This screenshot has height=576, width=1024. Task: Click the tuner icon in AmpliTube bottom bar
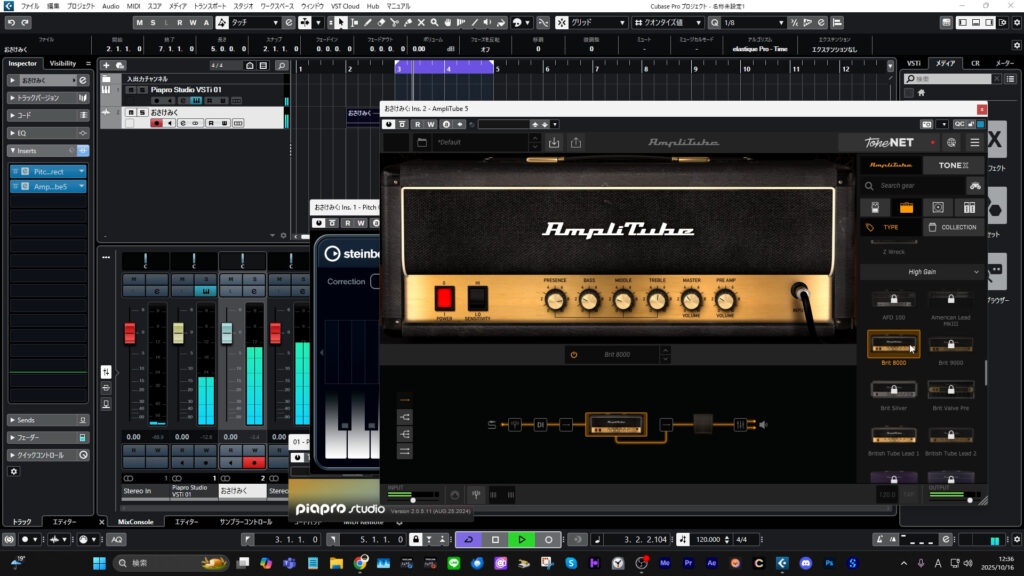(x=477, y=494)
